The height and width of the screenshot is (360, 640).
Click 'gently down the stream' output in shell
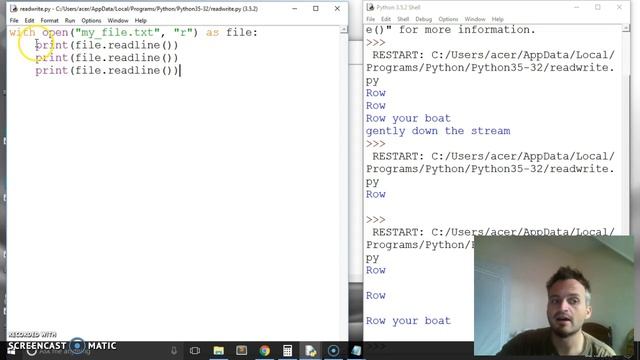[x=438, y=131]
